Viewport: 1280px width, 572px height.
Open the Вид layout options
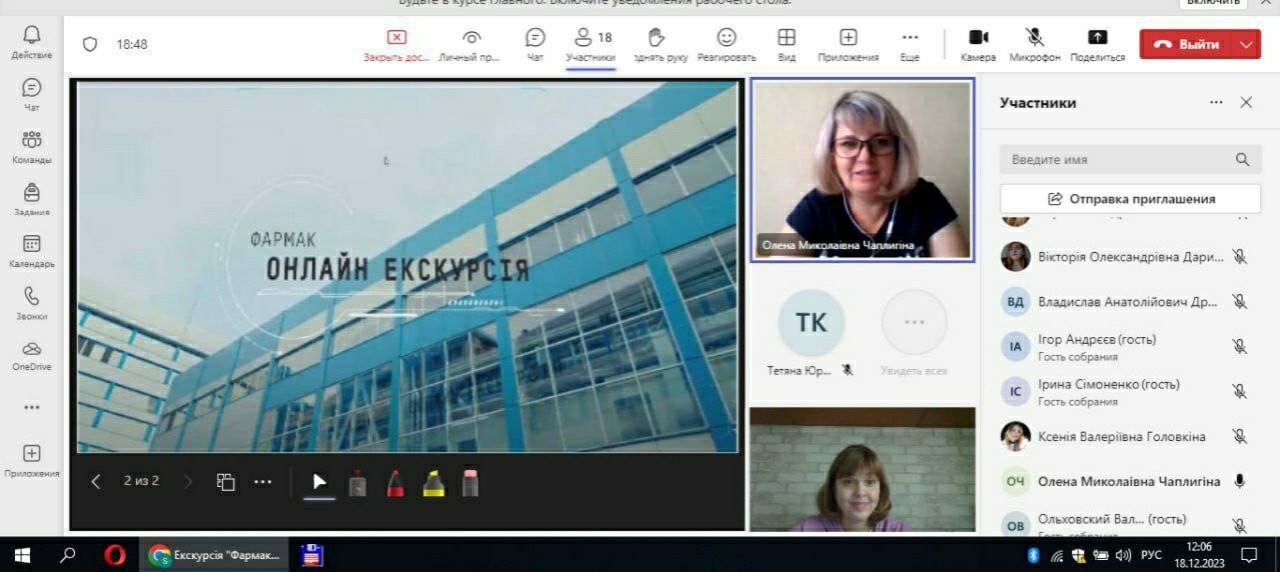787,44
